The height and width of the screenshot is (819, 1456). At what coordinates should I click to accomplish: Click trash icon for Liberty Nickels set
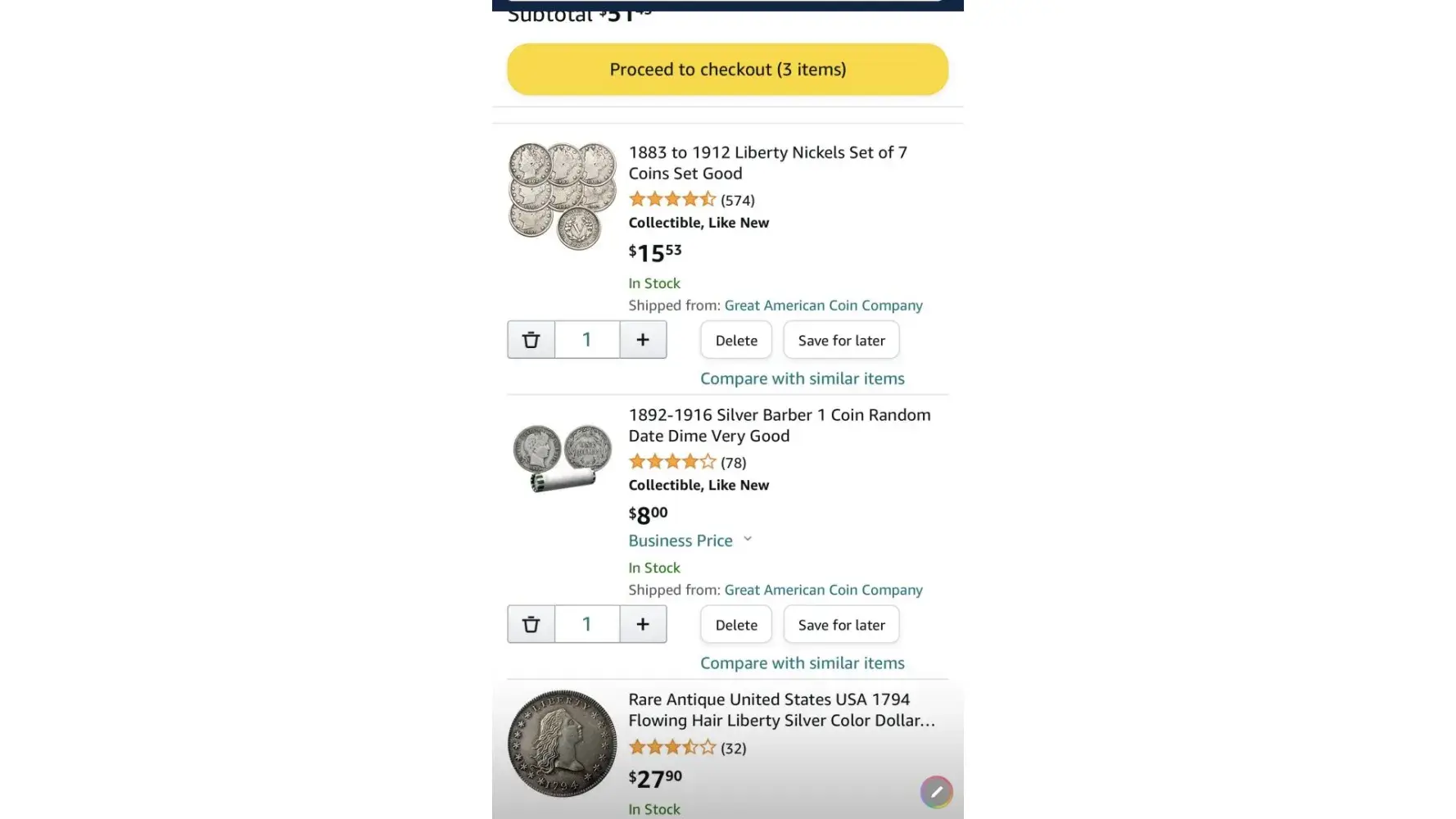531,340
